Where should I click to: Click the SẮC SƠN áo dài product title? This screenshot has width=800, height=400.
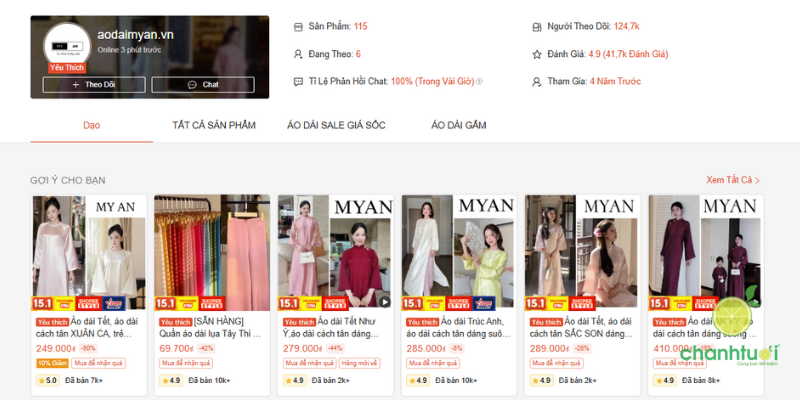point(583,327)
